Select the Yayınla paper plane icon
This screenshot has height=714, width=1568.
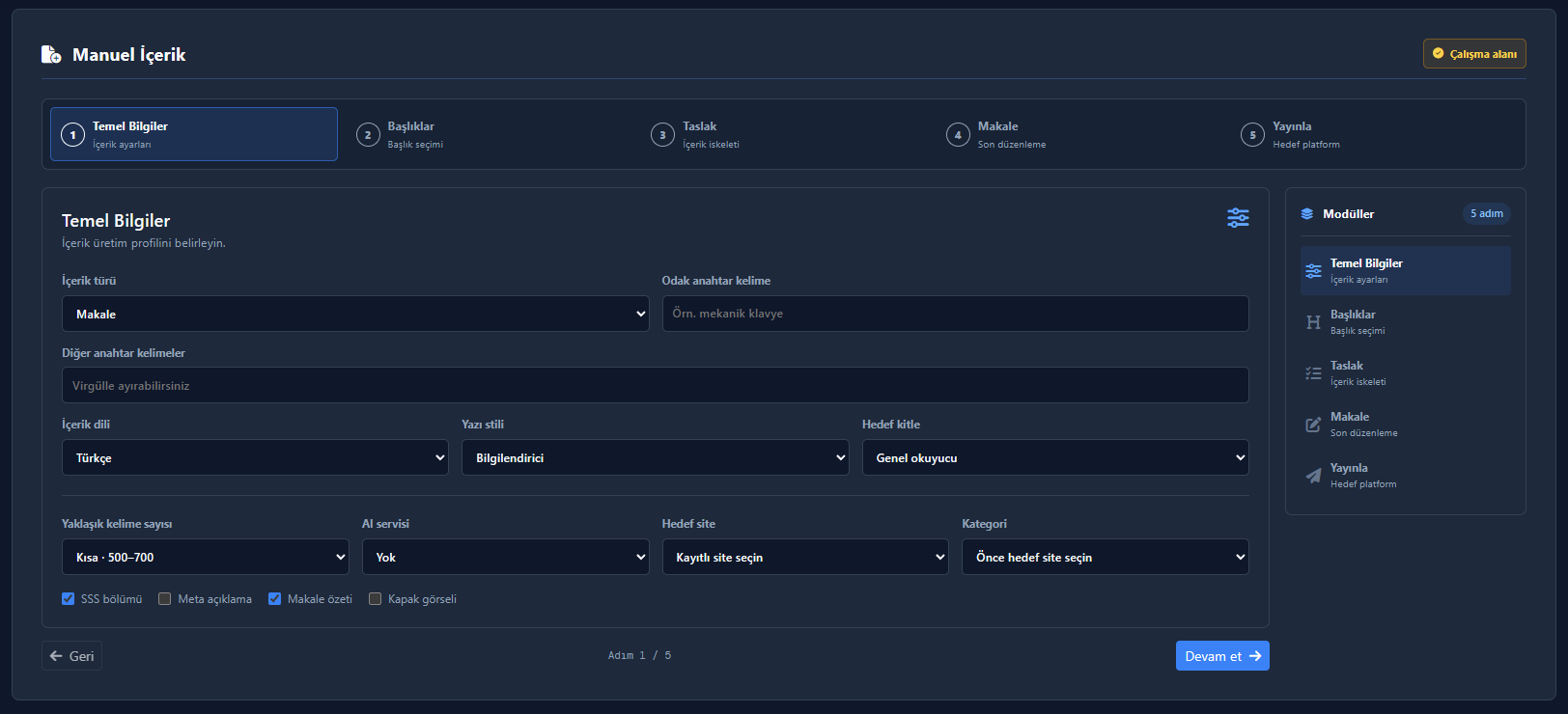pos(1313,476)
